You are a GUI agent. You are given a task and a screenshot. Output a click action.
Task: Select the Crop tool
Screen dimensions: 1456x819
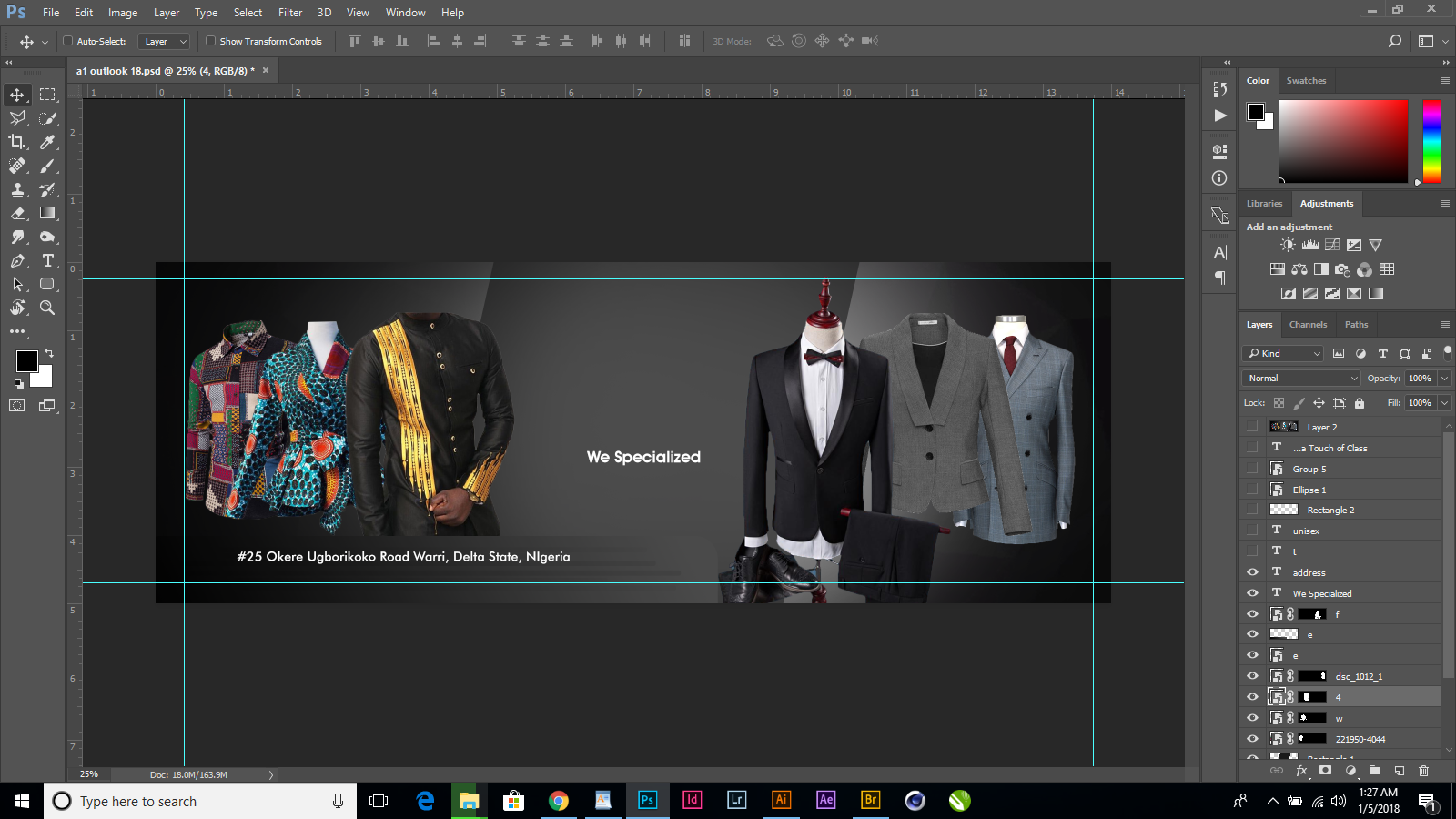16,143
